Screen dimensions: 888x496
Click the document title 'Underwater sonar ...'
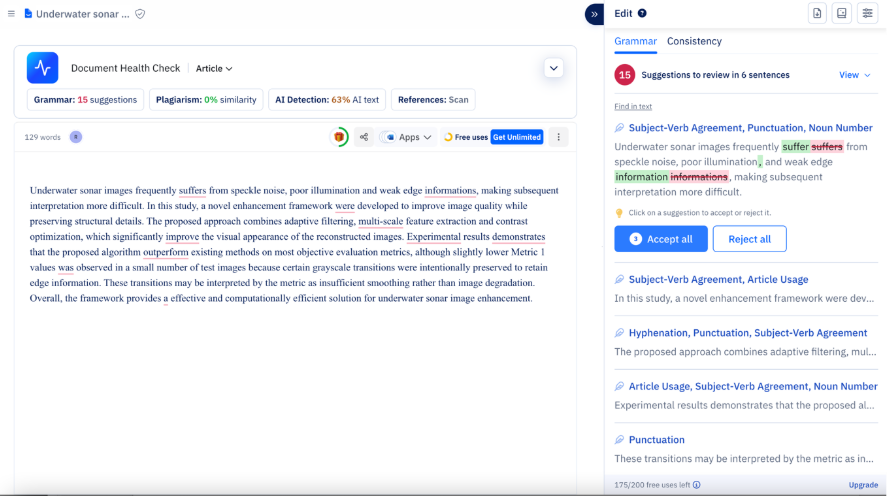click(83, 14)
